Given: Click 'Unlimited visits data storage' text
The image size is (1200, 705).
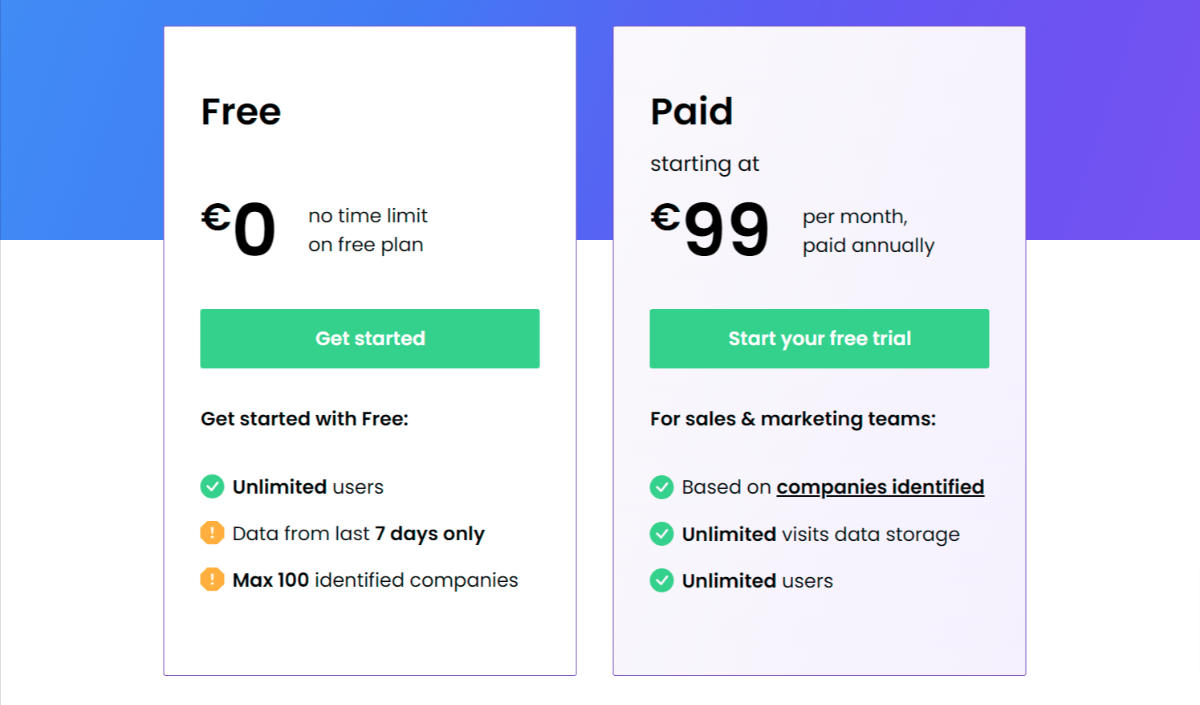Looking at the screenshot, I should pos(821,534).
